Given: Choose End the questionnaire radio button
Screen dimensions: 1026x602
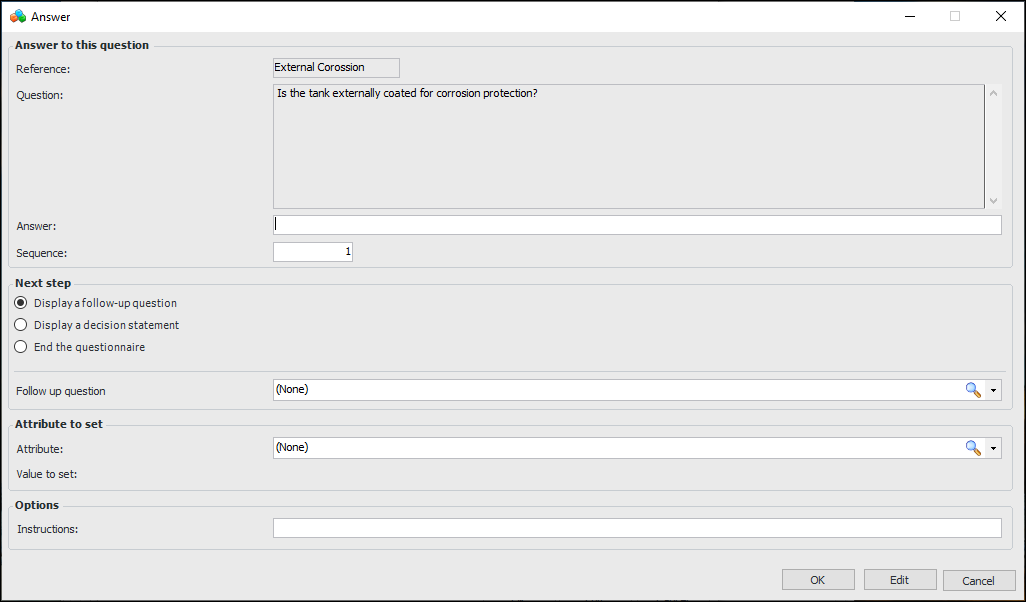Looking at the screenshot, I should 21,347.
